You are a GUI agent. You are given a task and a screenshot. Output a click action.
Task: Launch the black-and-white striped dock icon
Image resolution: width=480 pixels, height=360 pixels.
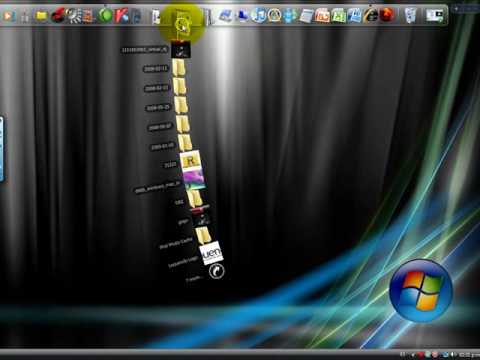click(x=73, y=16)
